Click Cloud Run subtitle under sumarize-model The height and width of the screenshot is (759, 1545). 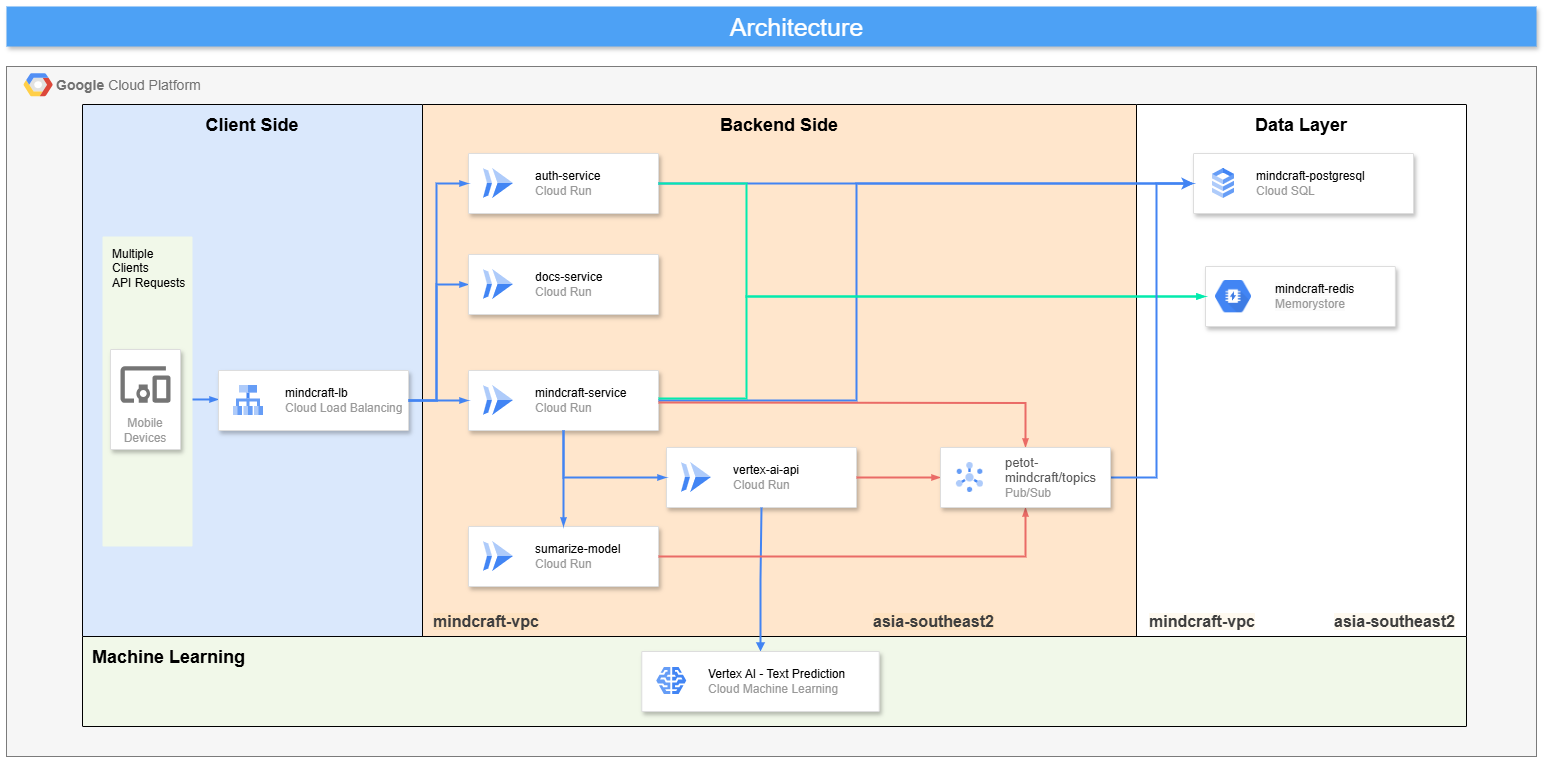click(x=563, y=564)
